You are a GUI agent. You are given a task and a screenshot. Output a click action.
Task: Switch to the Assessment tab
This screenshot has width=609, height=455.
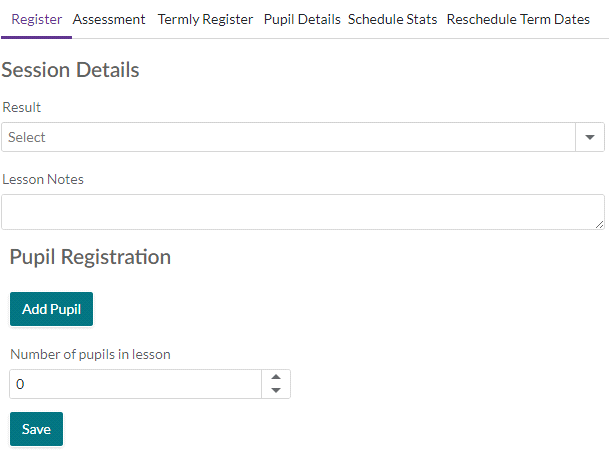click(x=109, y=19)
